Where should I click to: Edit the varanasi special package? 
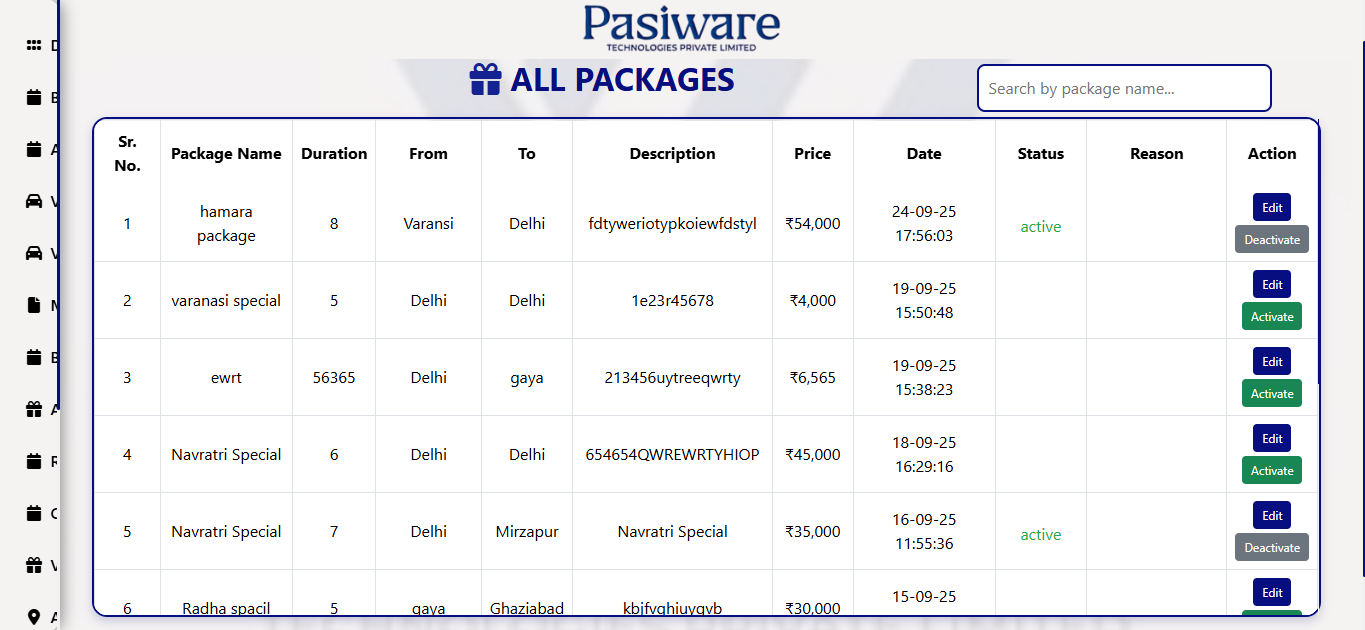(x=1271, y=284)
